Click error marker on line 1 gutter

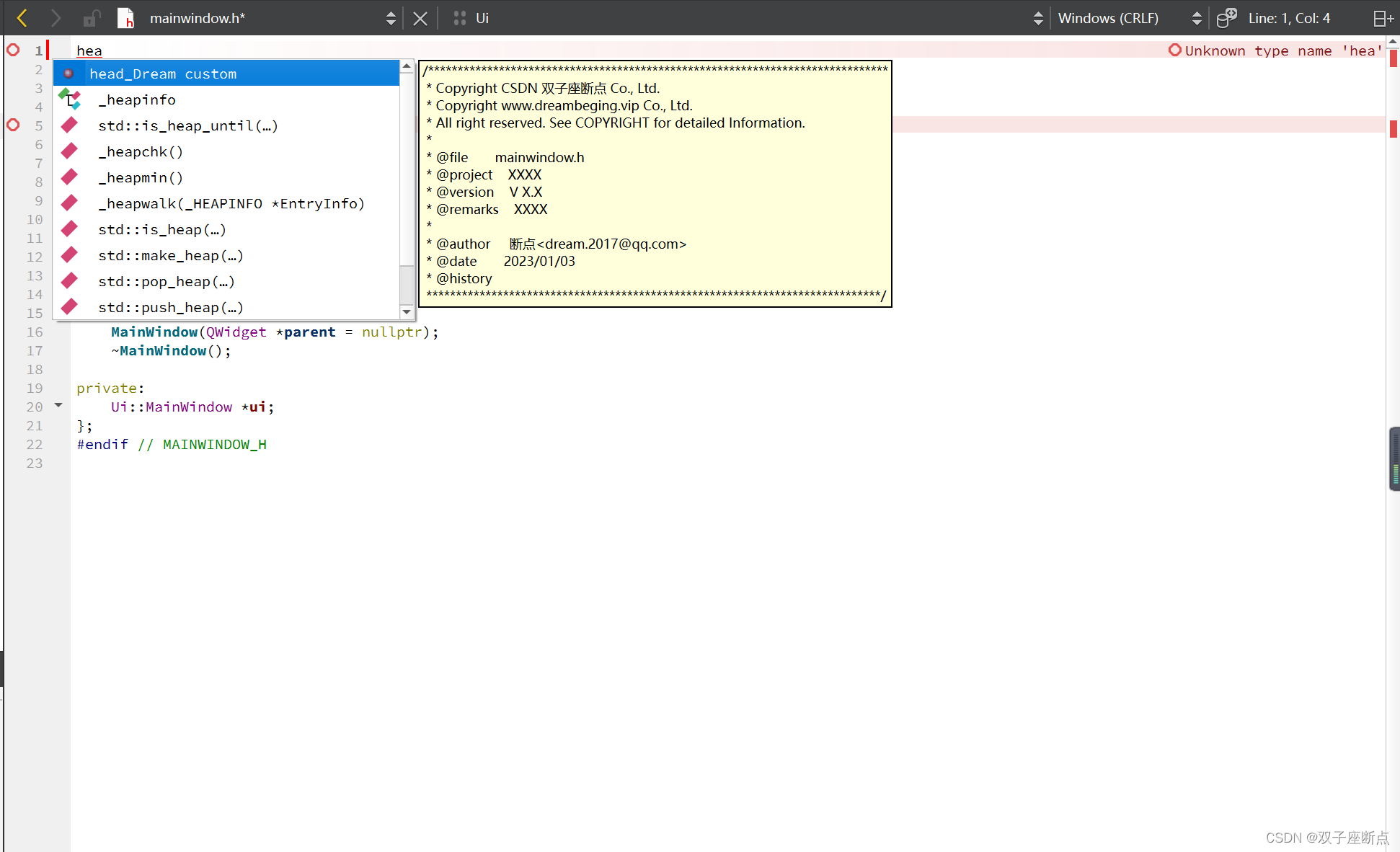(13, 50)
